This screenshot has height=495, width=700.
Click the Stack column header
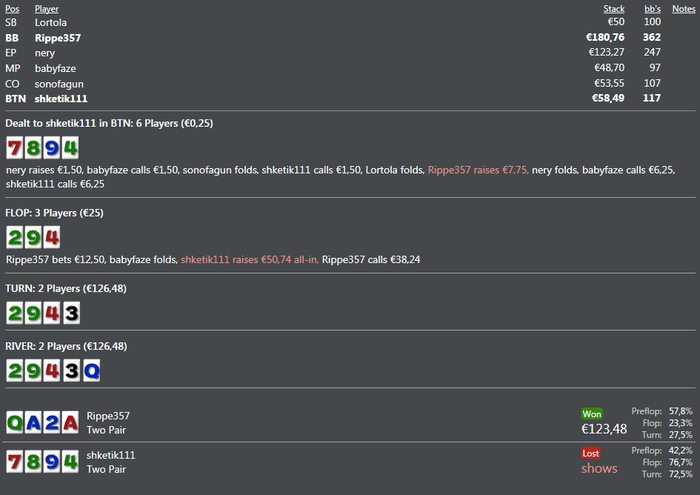tap(613, 9)
